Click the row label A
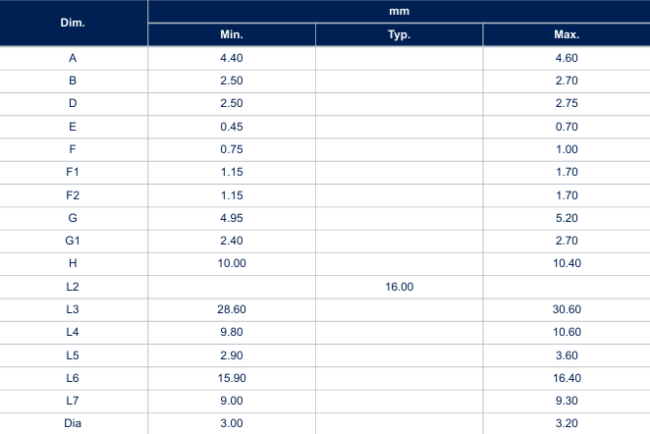Image resolution: width=650 pixels, height=434 pixels. click(x=73, y=58)
